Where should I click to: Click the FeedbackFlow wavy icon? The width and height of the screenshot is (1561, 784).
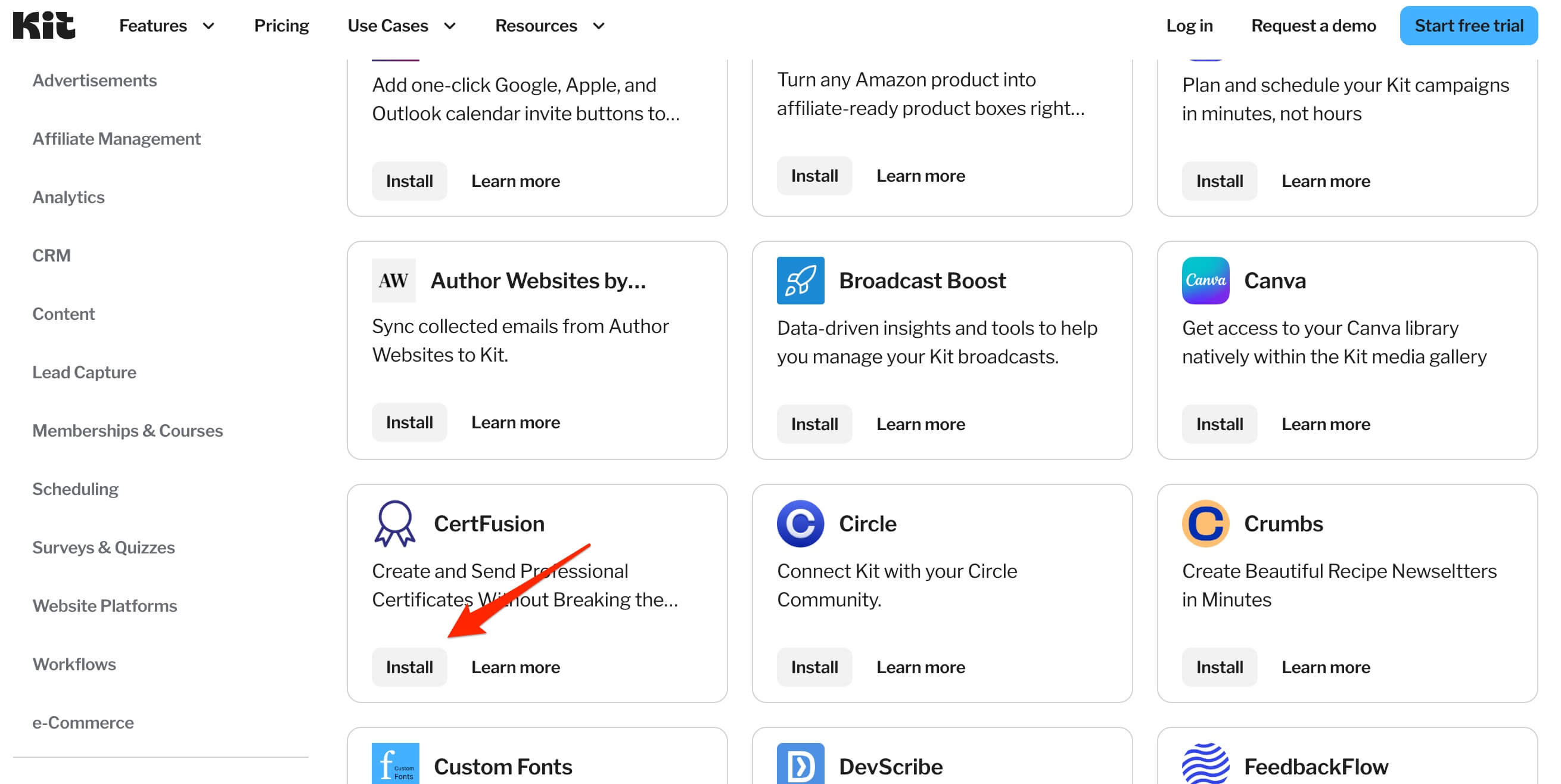click(1205, 764)
